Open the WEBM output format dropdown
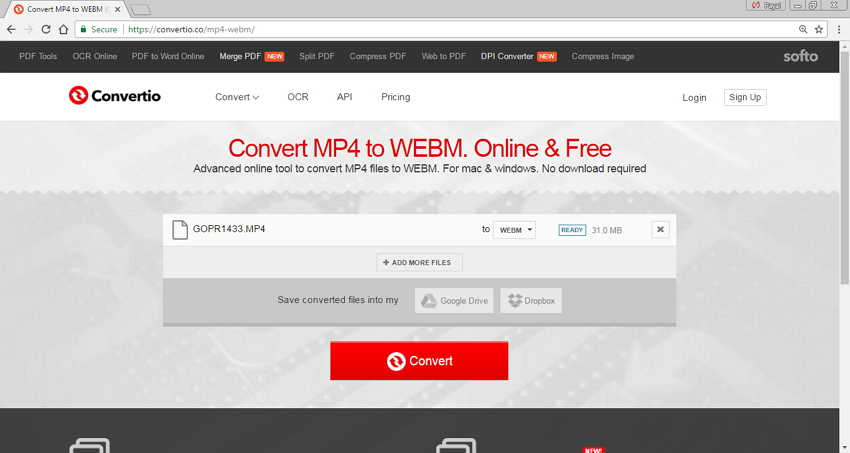 (x=514, y=230)
